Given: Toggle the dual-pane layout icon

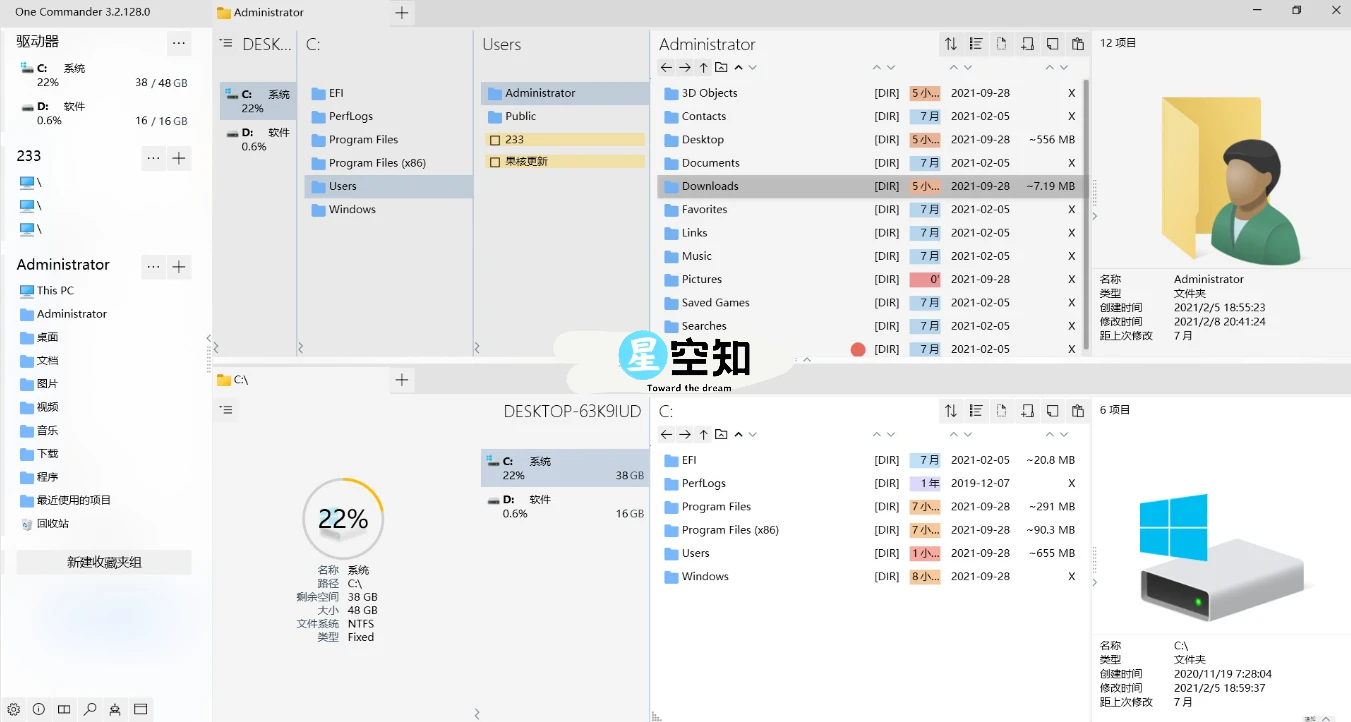Looking at the screenshot, I should coord(64,709).
